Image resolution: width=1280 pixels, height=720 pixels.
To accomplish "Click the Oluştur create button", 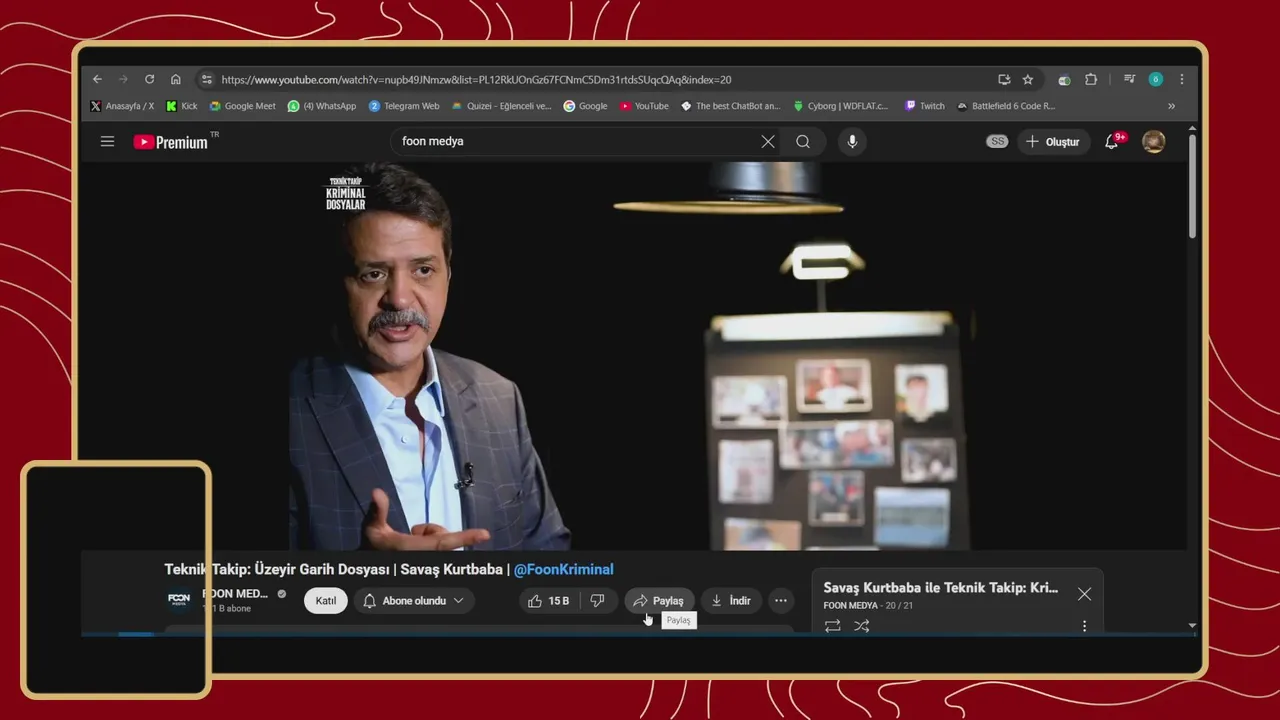I will (x=1053, y=141).
